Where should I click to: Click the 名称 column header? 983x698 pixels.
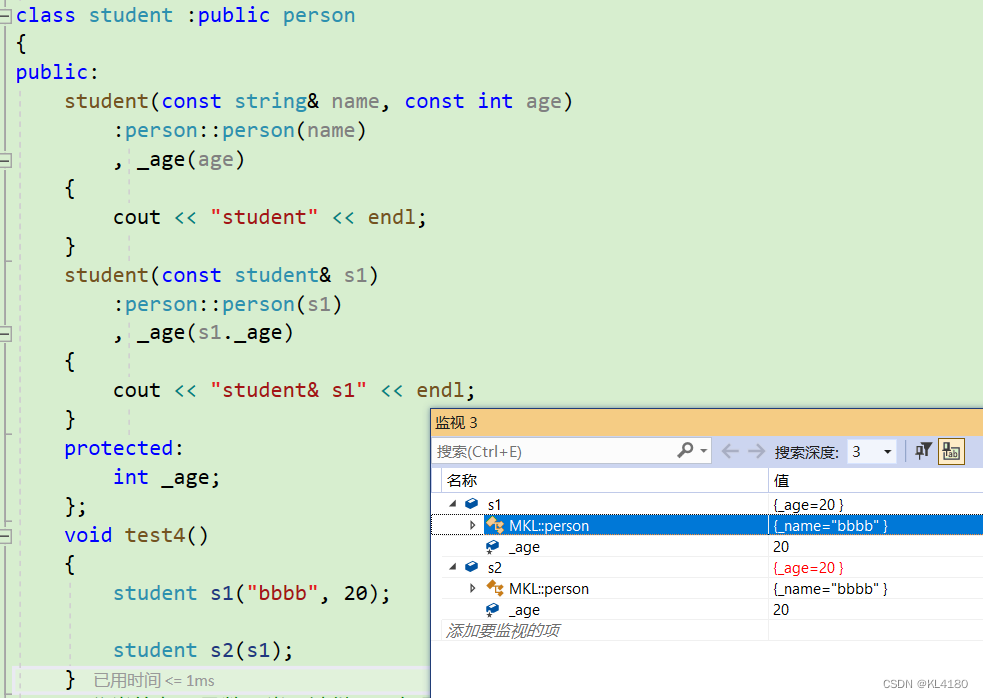click(604, 480)
